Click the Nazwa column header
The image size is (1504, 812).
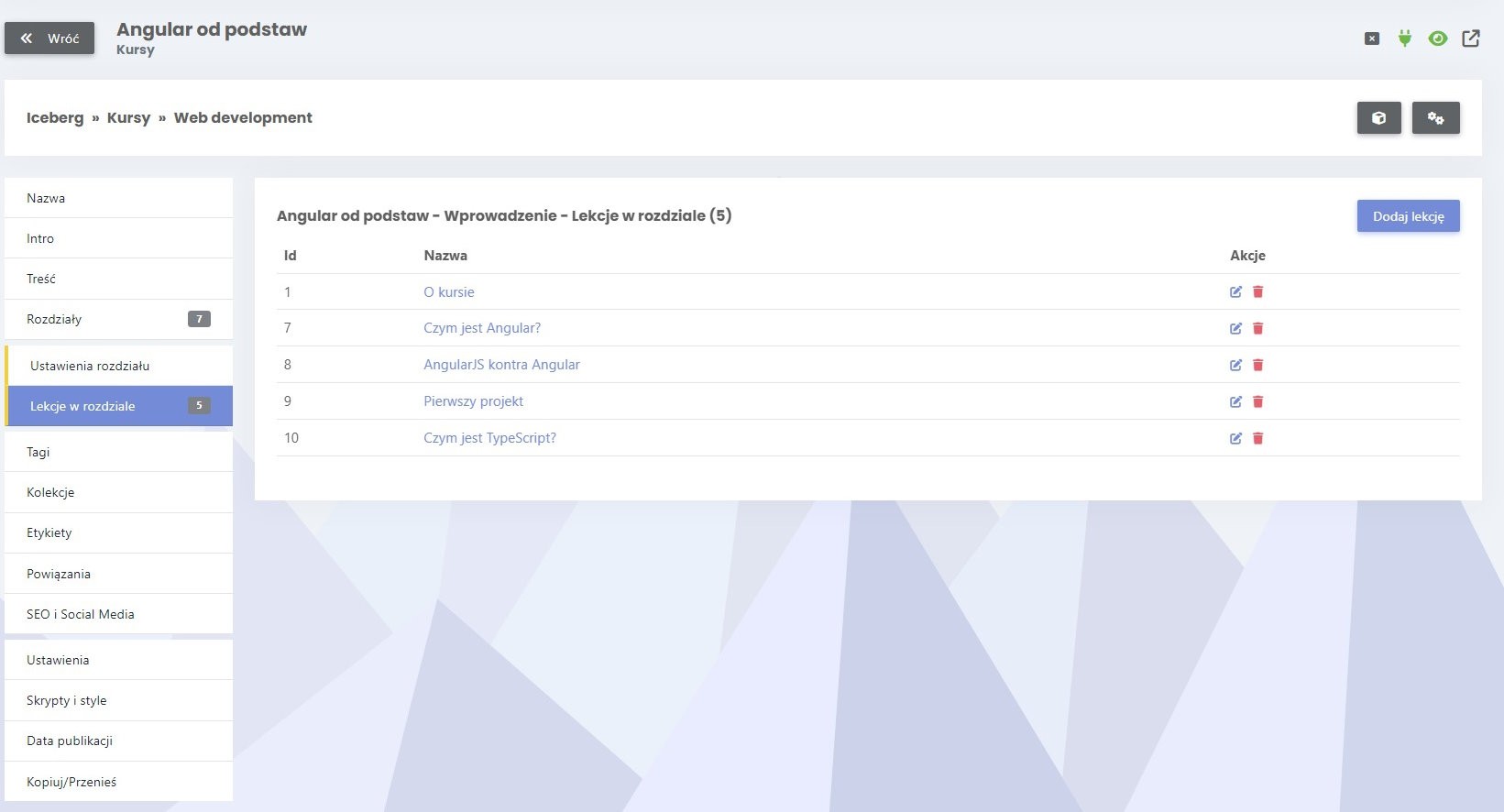pyautogui.click(x=445, y=256)
